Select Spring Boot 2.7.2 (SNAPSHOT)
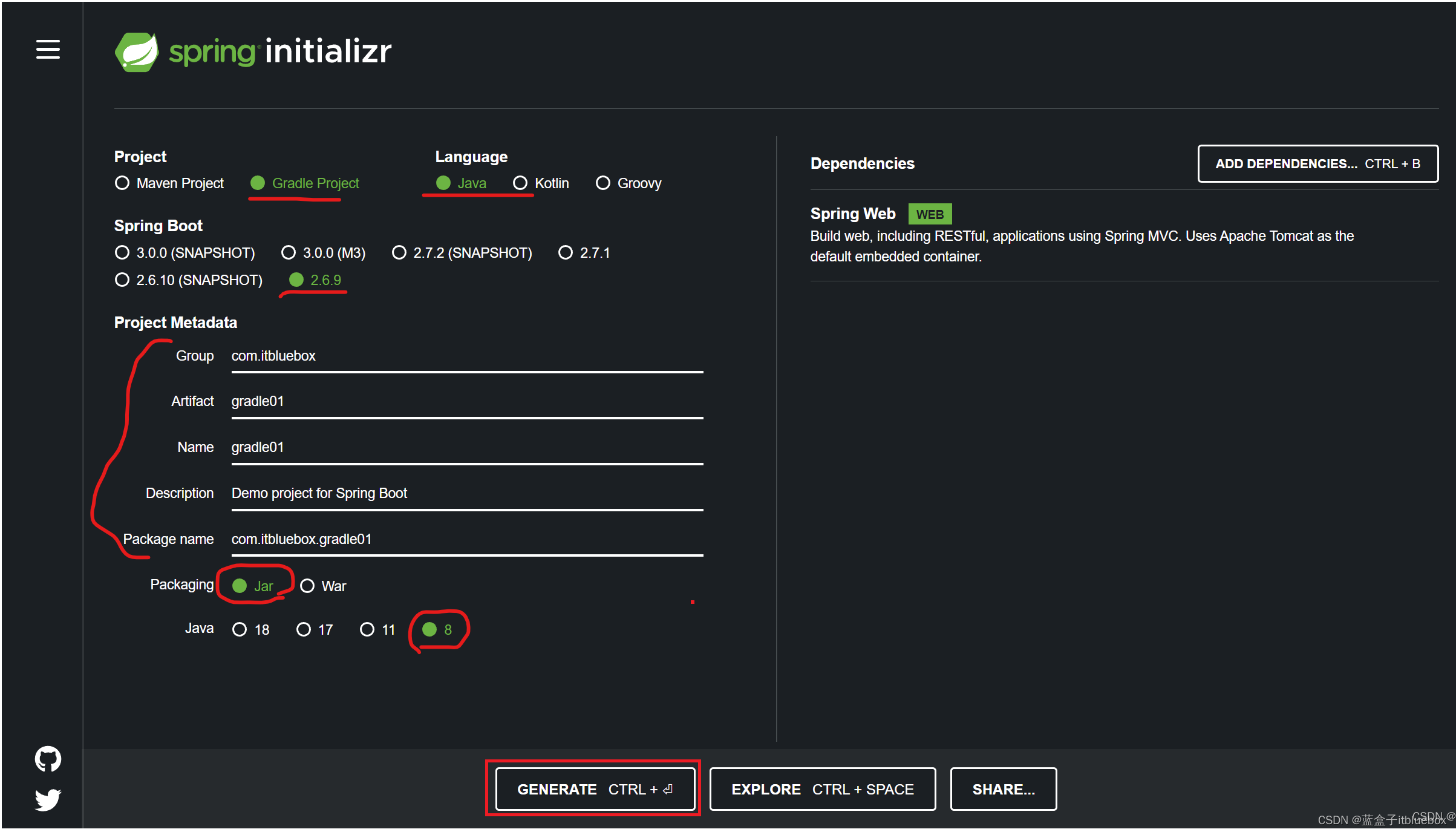This screenshot has height=832, width=1456. pyautogui.click(x=462, y=253)
